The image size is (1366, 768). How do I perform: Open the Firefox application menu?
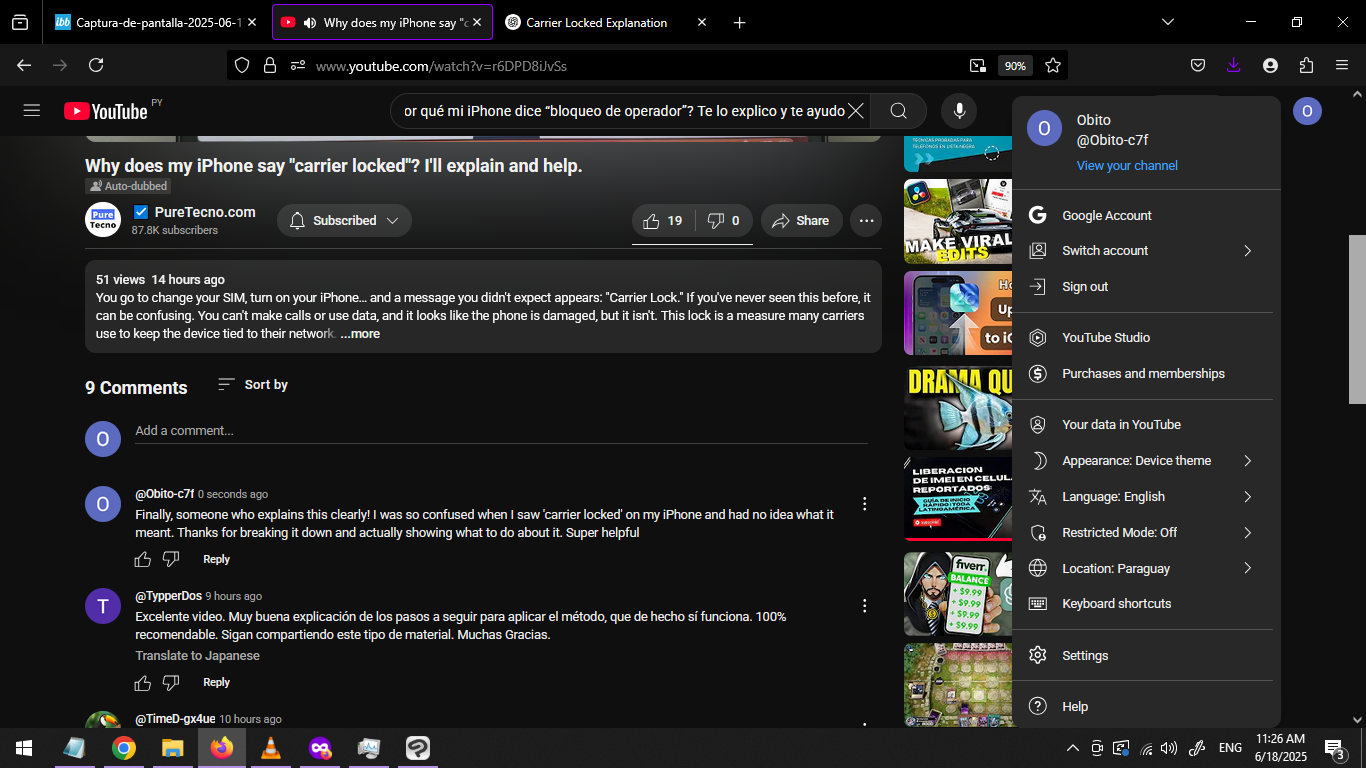coord(1342,66)
